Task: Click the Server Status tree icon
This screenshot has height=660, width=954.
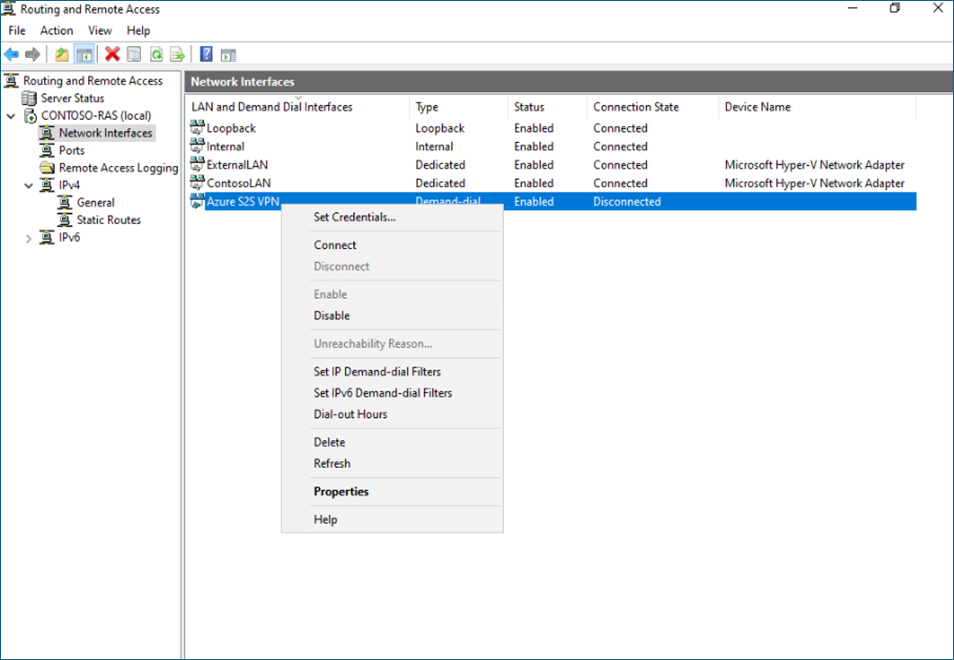Action: (30, 98)
